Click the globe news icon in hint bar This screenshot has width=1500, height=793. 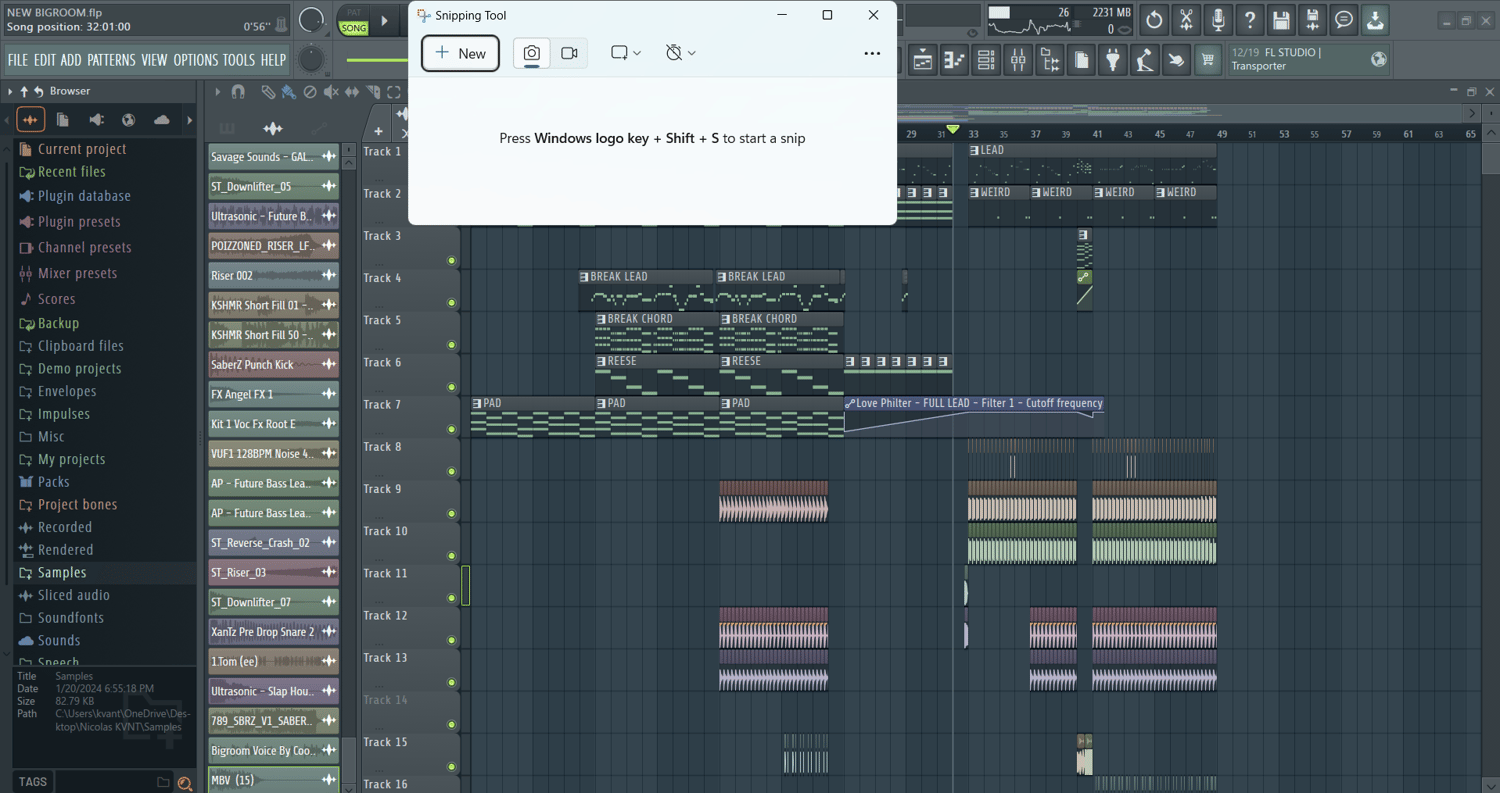click(x=1379, y=60)
